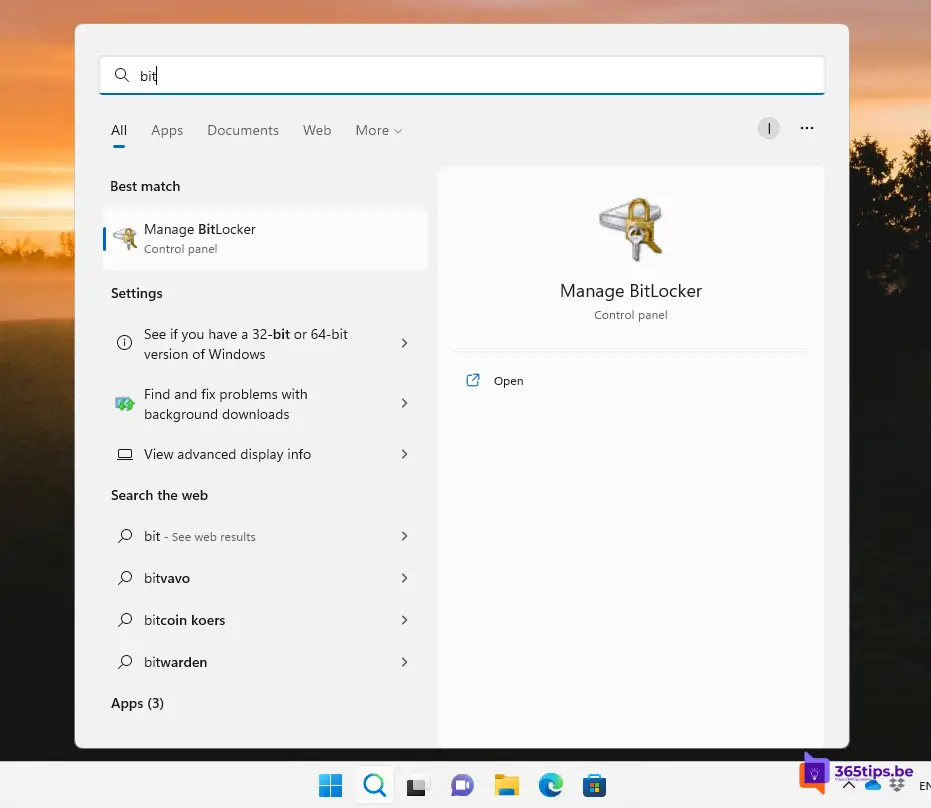Open the Windows Start menu icon
This screenshot has width=931, height=808.
[x=330, y=785]
